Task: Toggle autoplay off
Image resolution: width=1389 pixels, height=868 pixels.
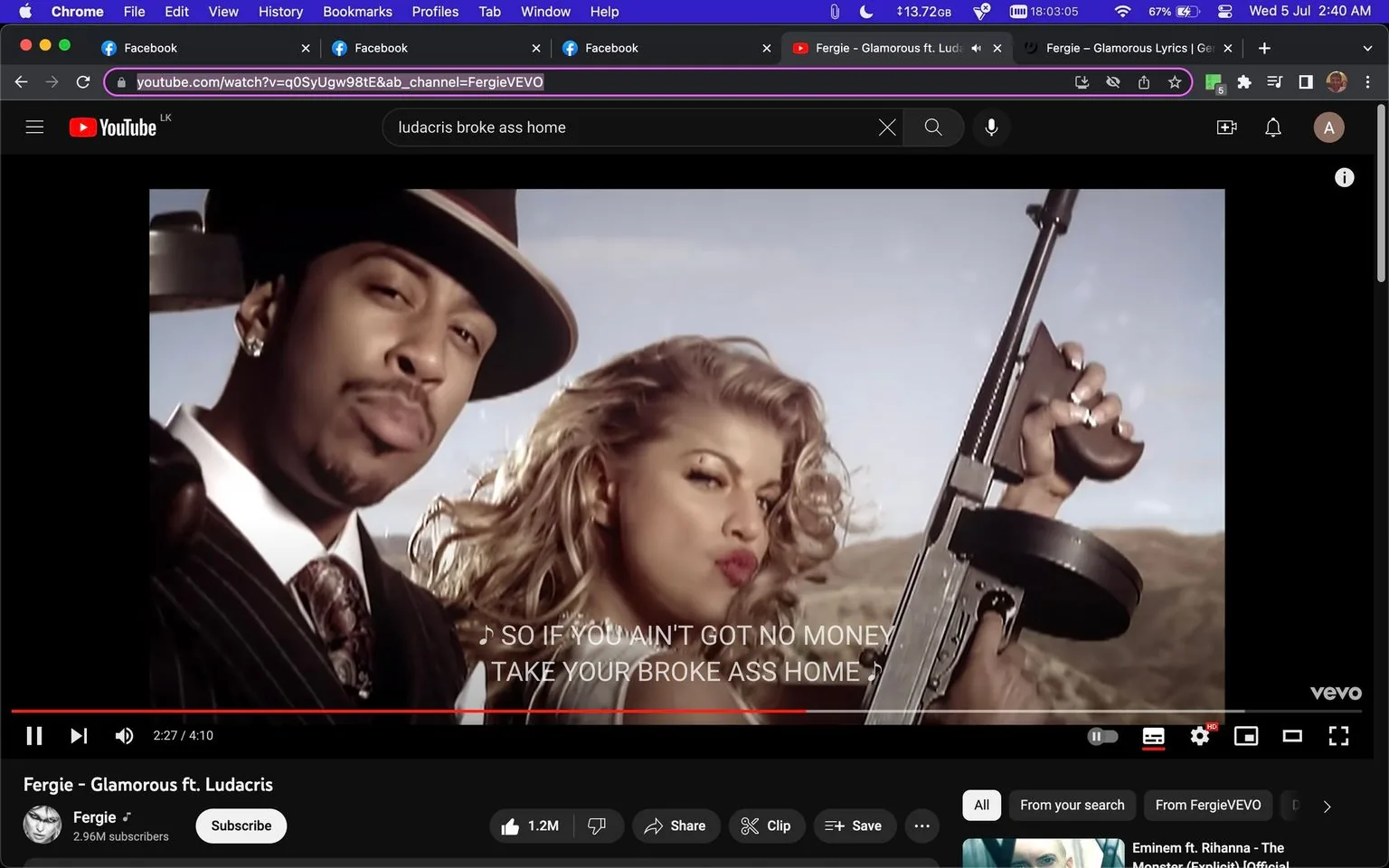Action: pos(1101,735)
